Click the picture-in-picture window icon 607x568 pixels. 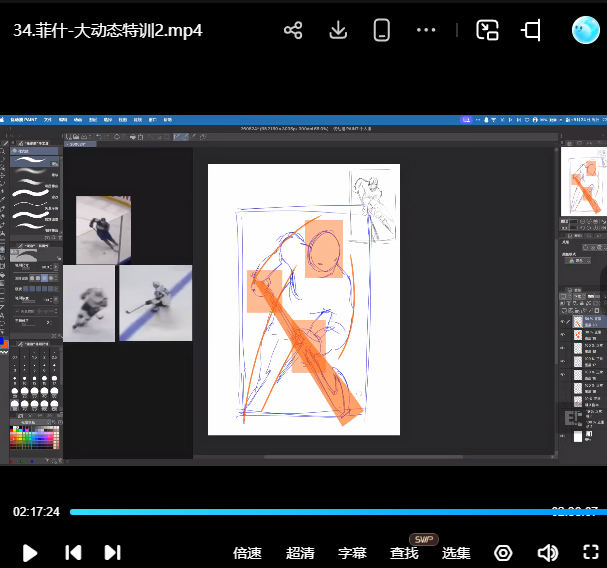[x=487, y=30]
